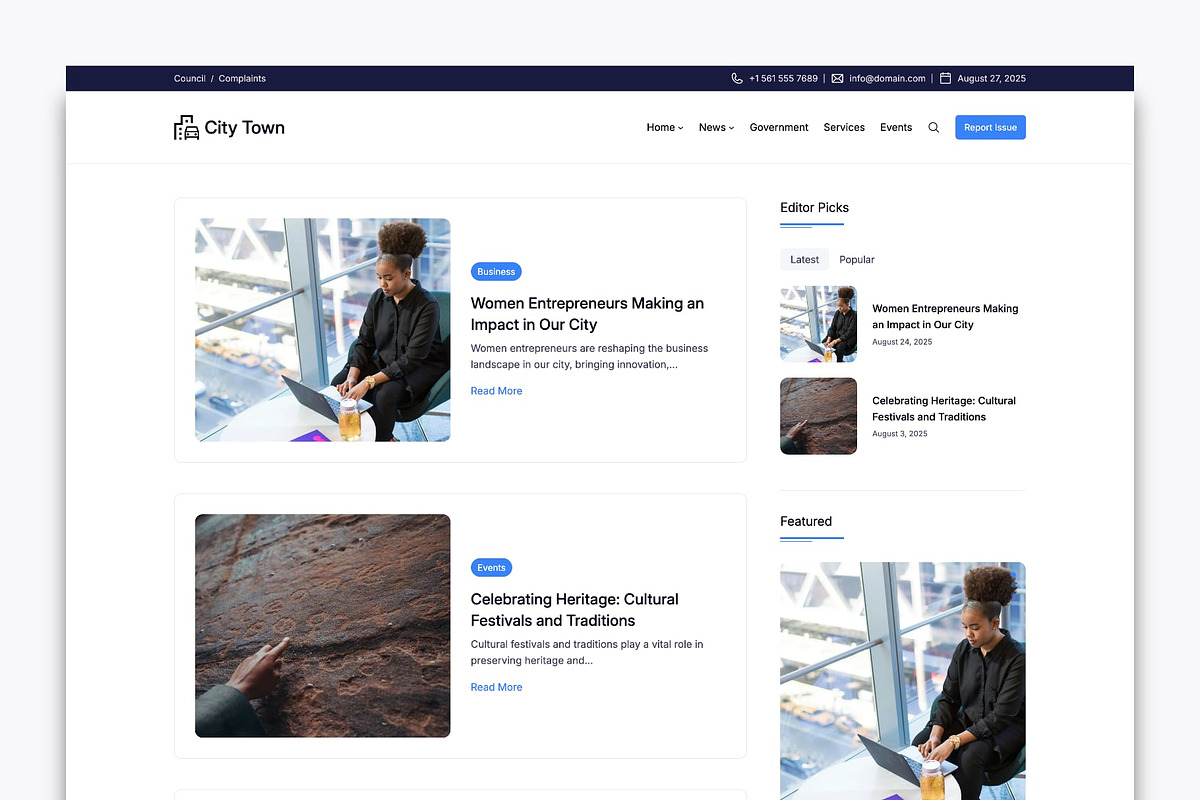Click the Report Issue button
Screen dimensions: 1200x800
[990, 128]
